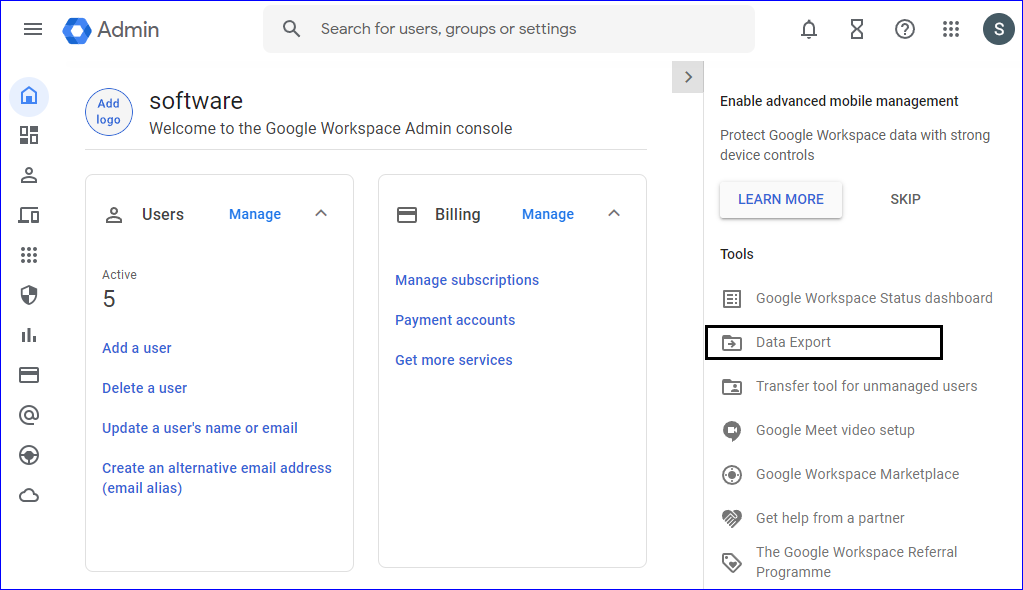1023x590 pixels.
Task: Click the Billing card title
Action: click(457, 214)
